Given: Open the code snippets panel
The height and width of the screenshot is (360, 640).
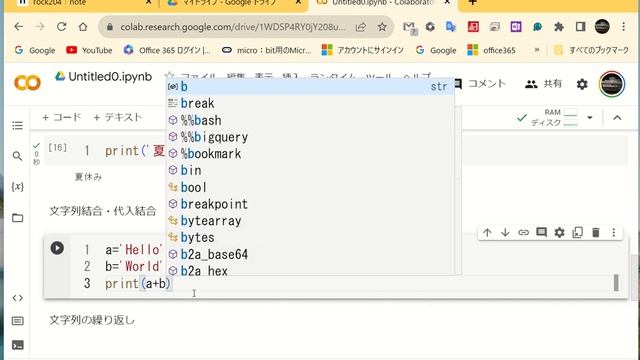Looking at the screenshot, I should (x=18, y=298).
